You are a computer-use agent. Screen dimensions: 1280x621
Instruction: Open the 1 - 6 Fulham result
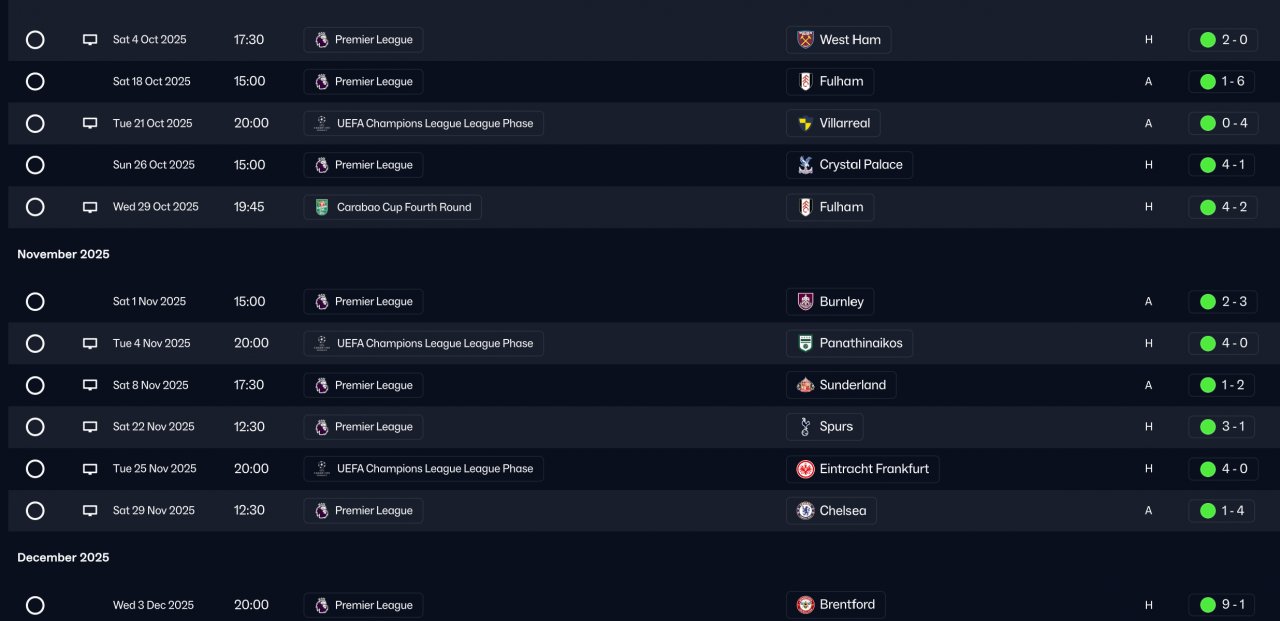tap(1222, 82)
